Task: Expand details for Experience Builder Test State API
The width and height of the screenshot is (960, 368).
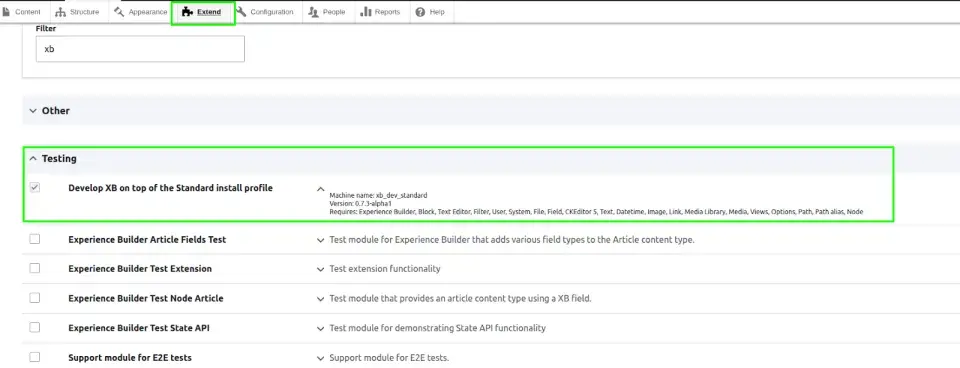Action: point(320,328)
